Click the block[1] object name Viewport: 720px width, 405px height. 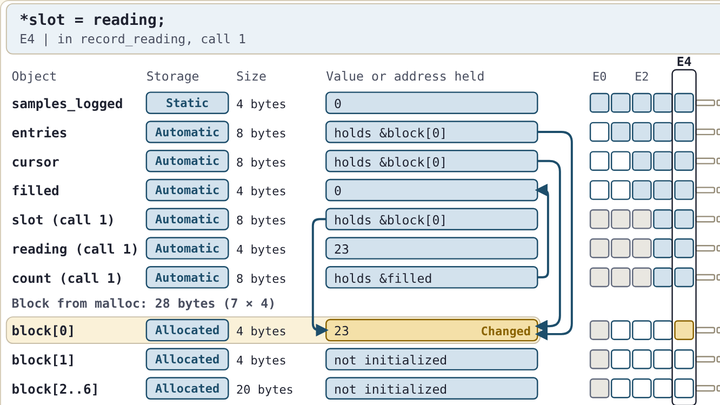[x=43, y=360]
